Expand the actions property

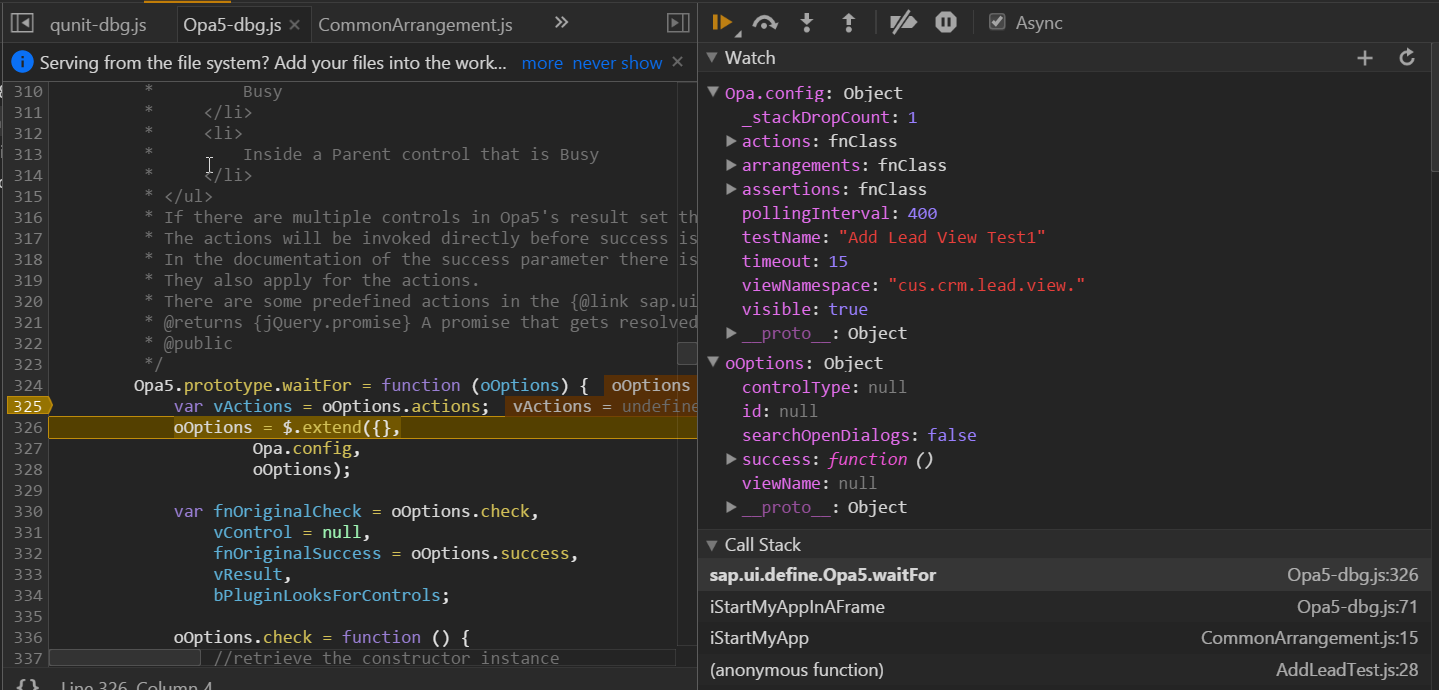(x=731, y=141)
